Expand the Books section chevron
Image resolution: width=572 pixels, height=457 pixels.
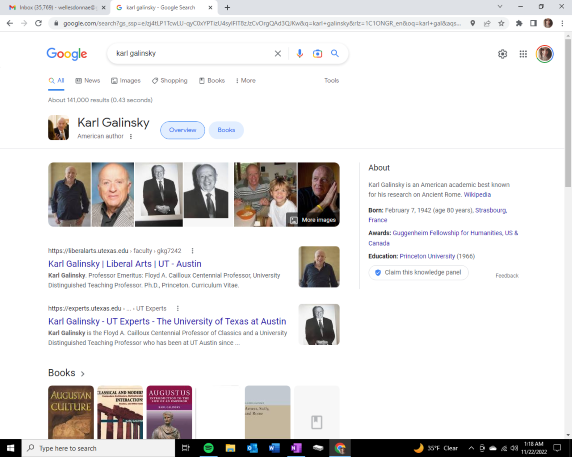coord(82,373)
